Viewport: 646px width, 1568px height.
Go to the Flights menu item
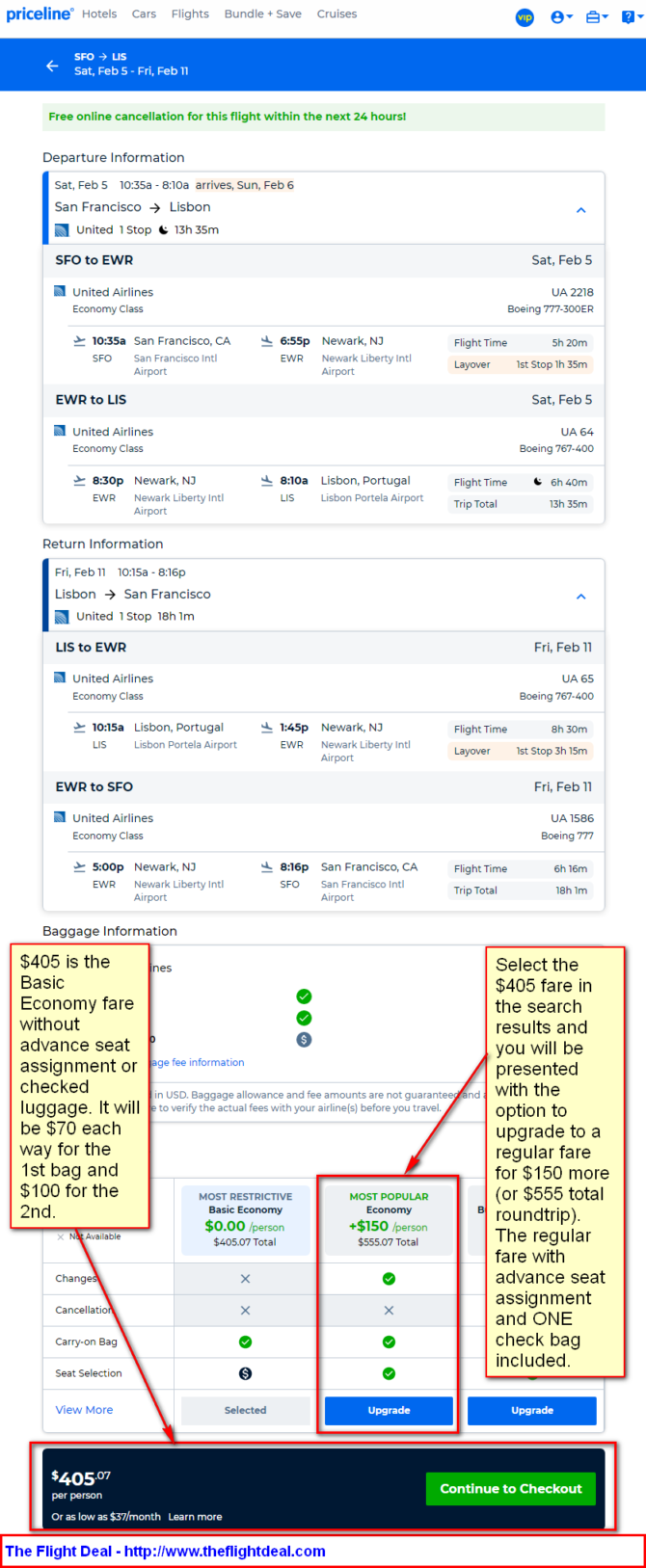coord(190,14)
